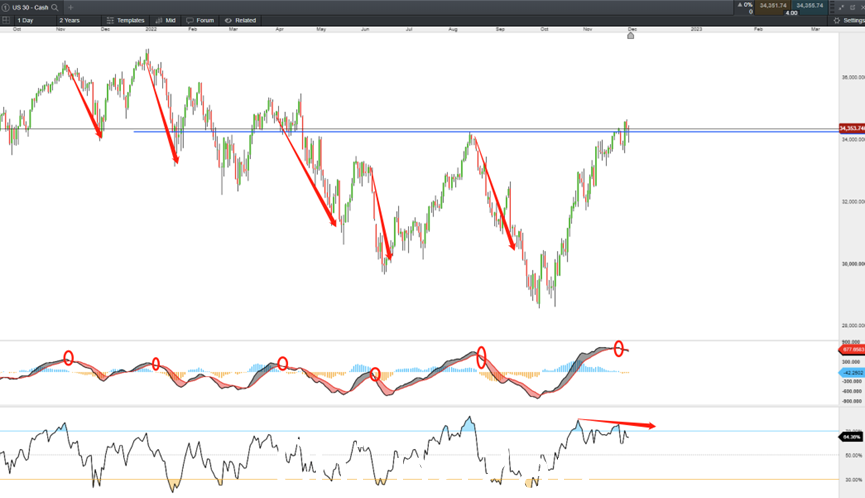865x498 pixels.
Task: Select the US 30 - Cash tab
Action: [30, 8]
